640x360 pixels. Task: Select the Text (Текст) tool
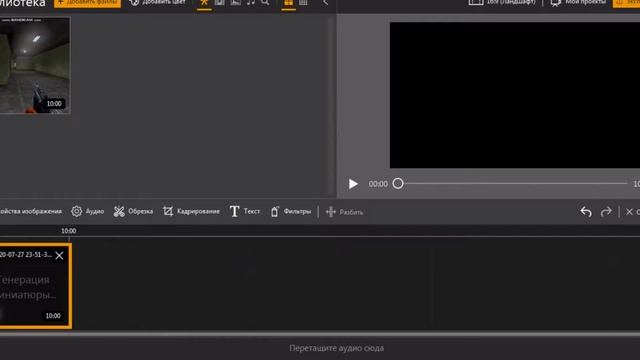coord(244,211)
